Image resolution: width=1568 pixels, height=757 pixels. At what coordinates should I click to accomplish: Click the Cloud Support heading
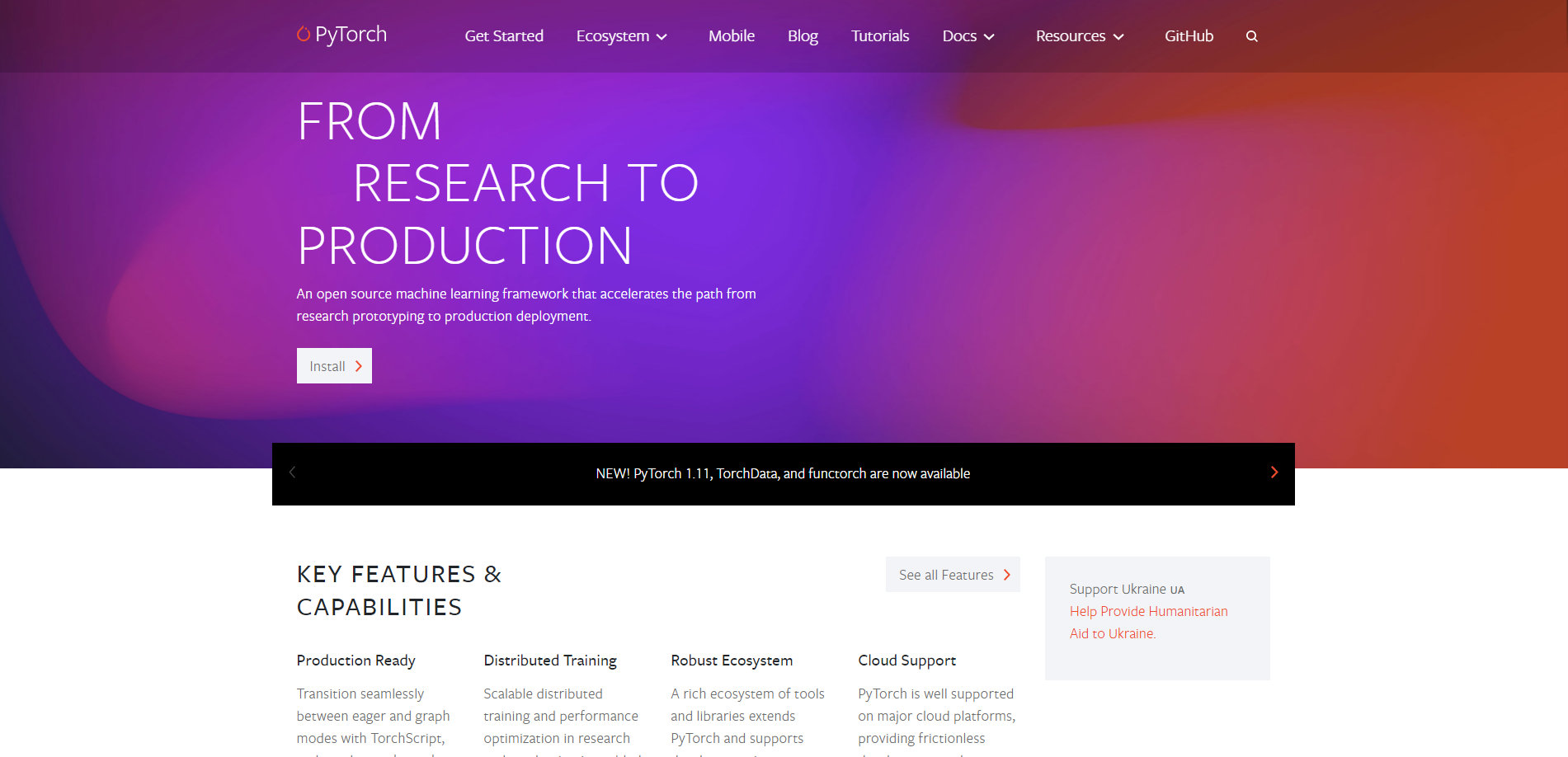tap(906, 661)
